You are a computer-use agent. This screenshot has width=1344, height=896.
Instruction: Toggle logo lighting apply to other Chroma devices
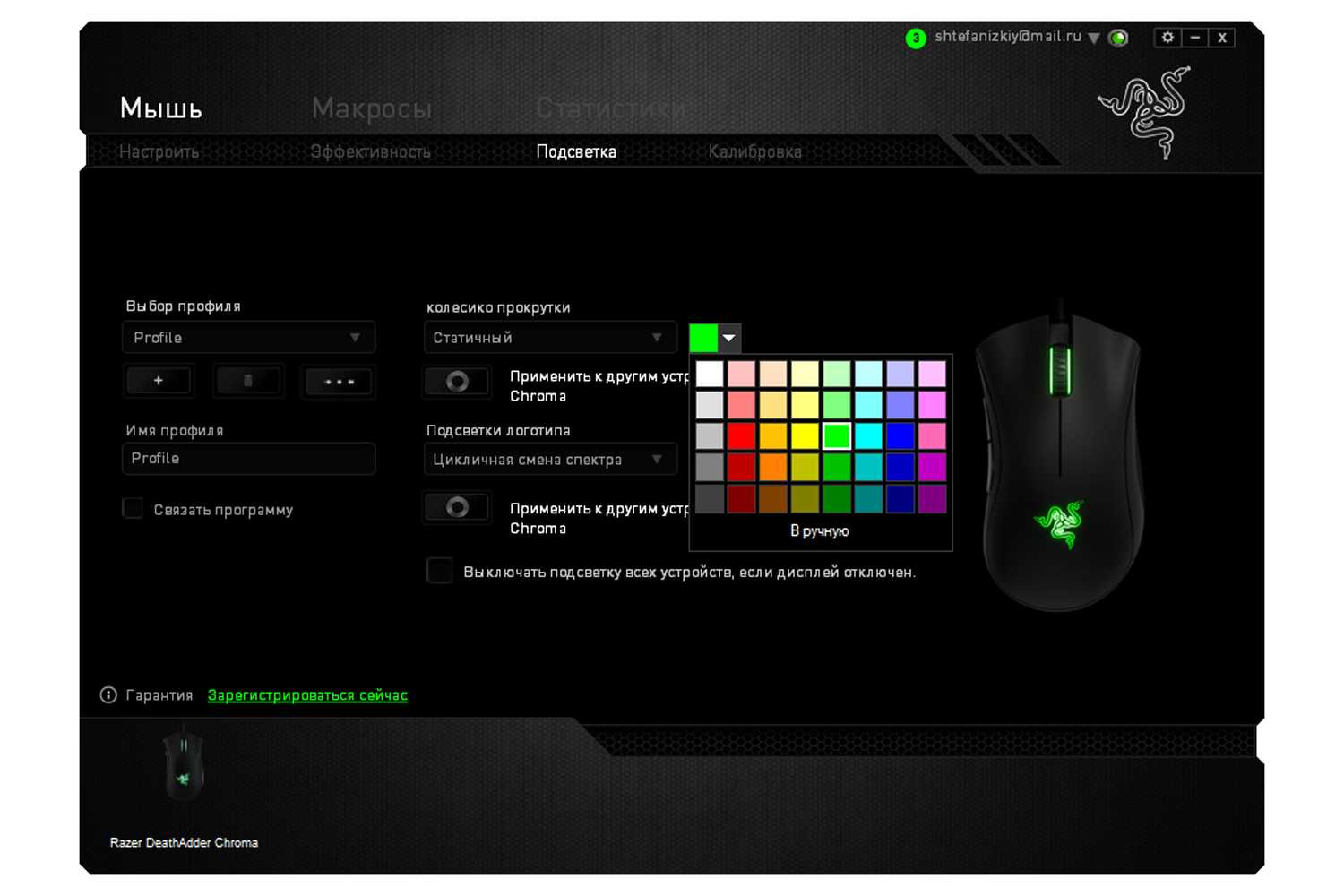pos(457,507)
